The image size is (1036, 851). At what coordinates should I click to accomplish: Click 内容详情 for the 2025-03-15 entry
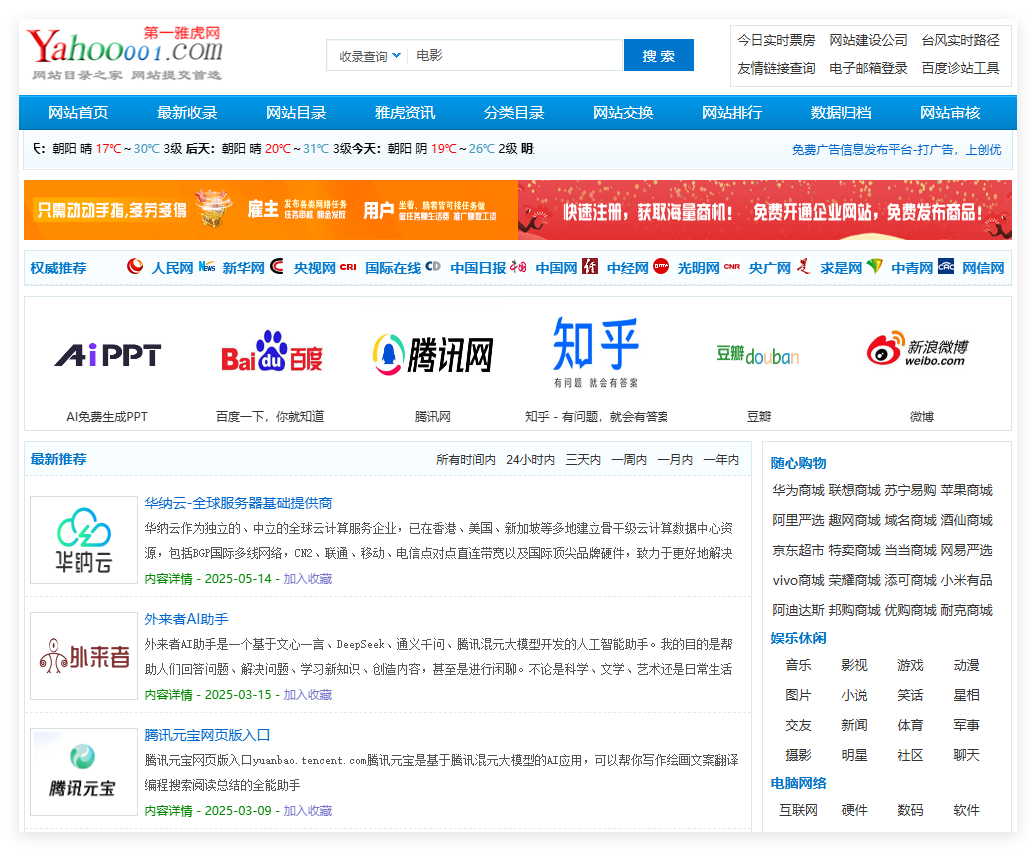pos(168,695)
